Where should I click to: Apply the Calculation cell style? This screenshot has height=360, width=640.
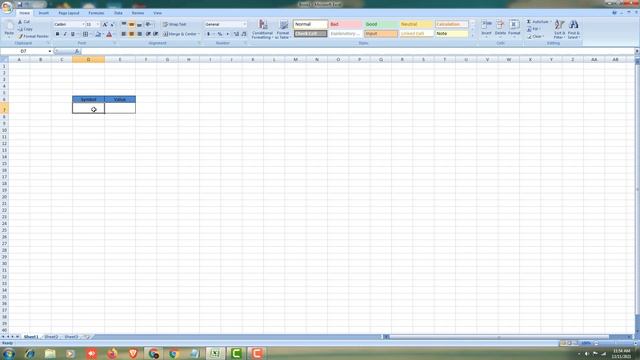tap(451, 24)
